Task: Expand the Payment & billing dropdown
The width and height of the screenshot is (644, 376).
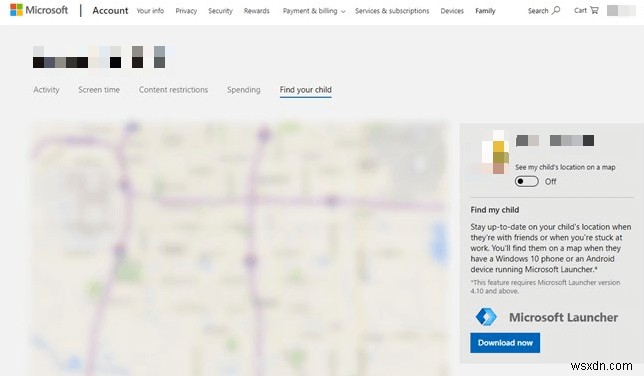Action: (314, 11)
